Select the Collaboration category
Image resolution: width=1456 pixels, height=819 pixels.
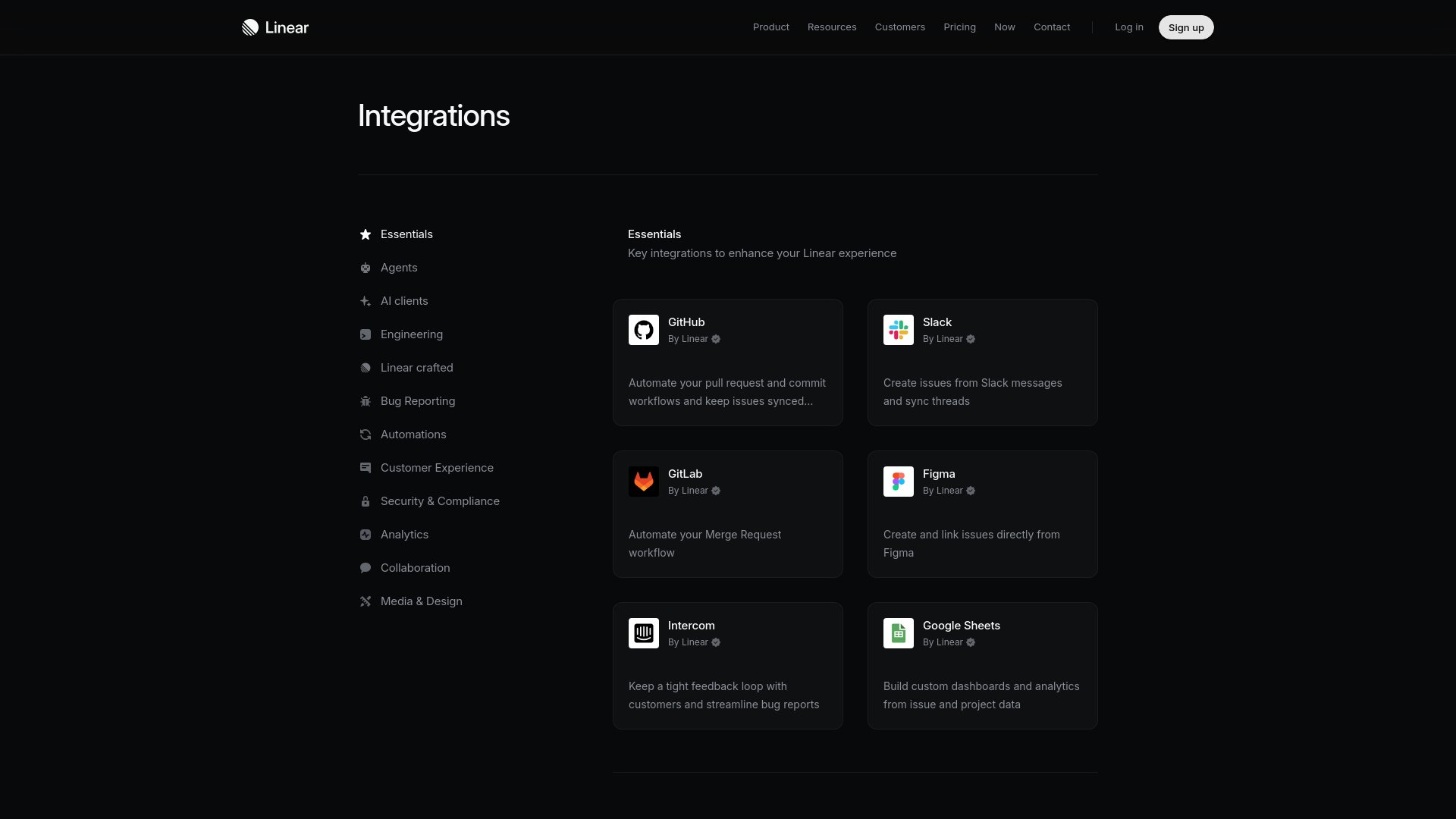[415, 568]
